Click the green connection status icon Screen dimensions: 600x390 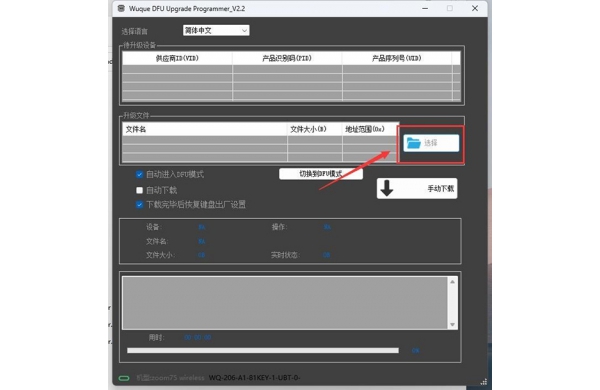click(x=124, y=378)
